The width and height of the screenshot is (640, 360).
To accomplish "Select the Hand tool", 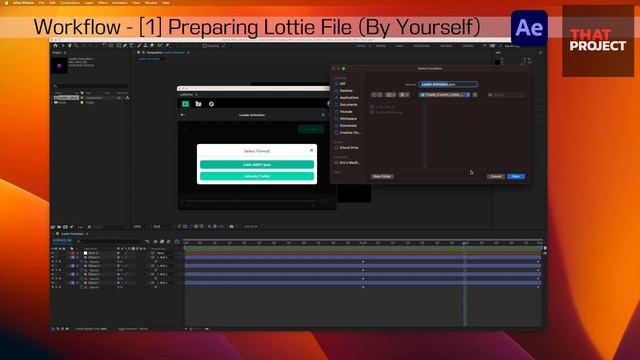I will [x=70, y=46].
